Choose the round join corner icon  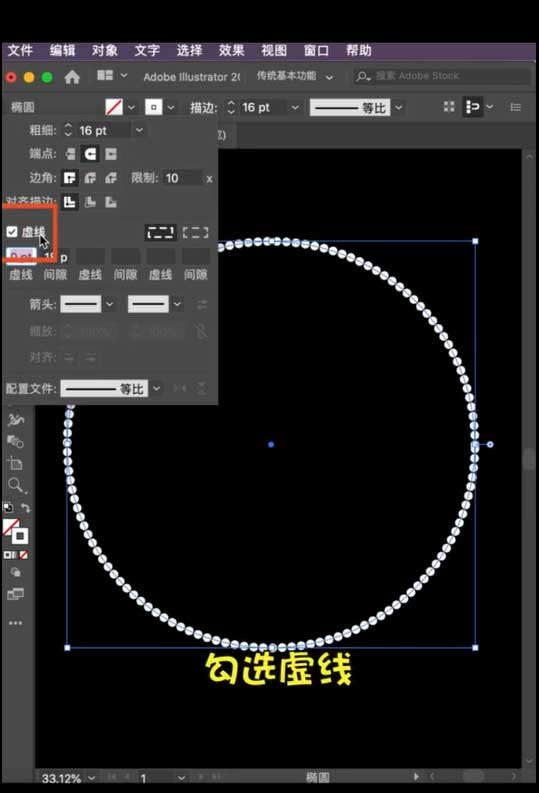91,178
